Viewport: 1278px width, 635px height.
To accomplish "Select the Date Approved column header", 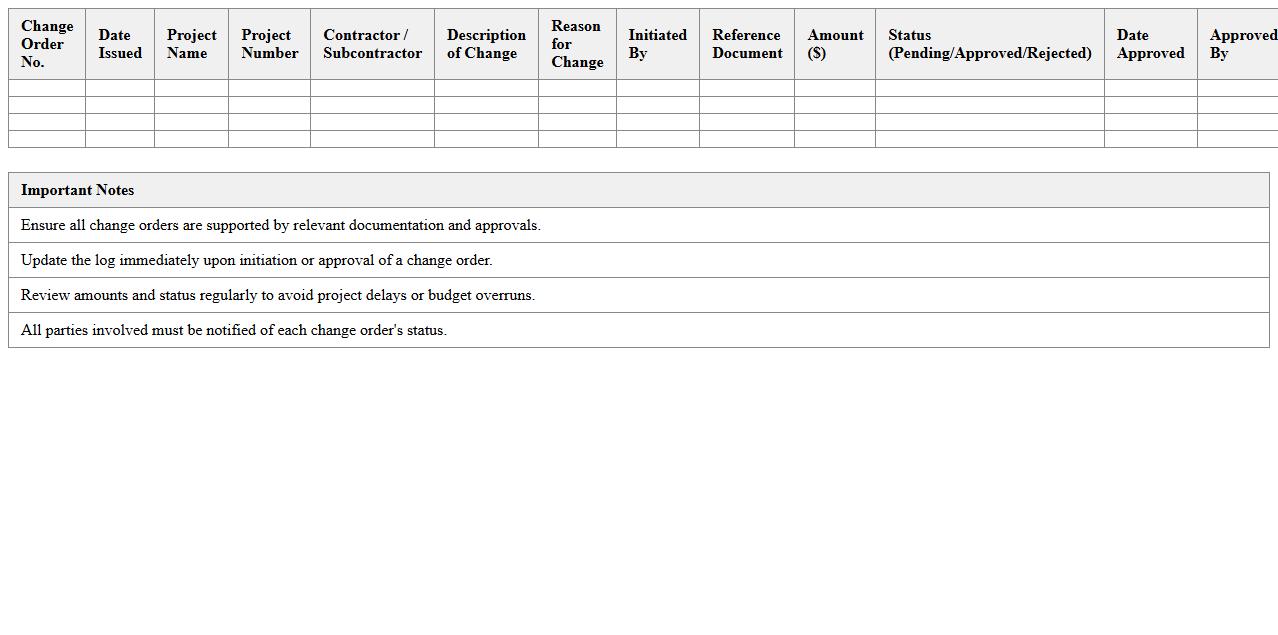I will point(1150,44).
